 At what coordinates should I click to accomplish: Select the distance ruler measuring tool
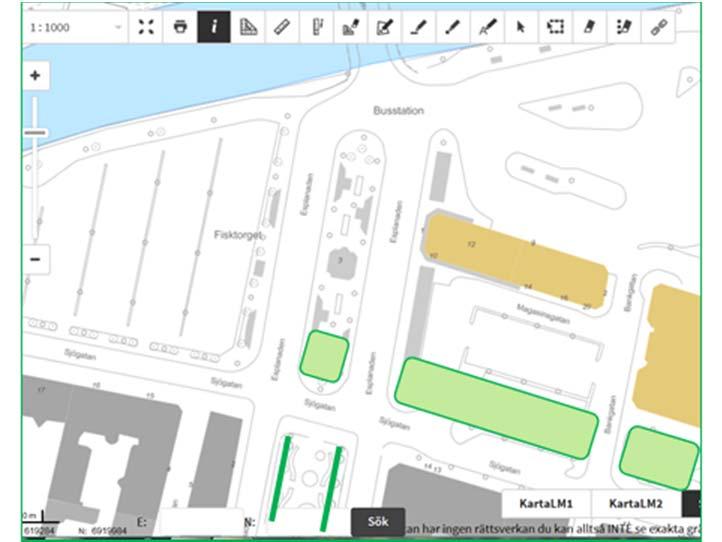pos(282,27)
